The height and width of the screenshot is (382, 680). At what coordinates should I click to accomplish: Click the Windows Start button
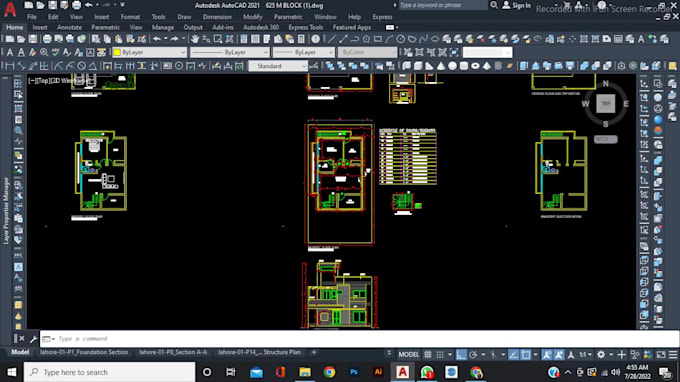(12, 372)
